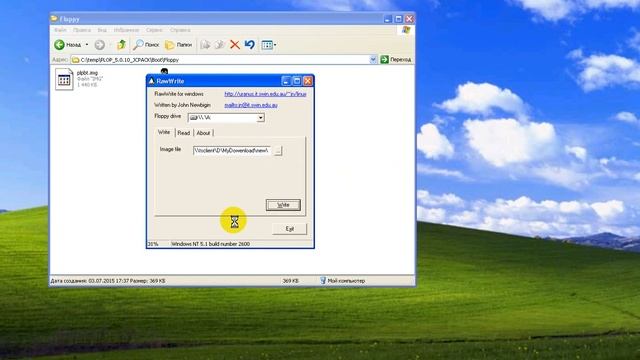Maximize the Floppy Explorer window
This screenshot has width=640, height=360.
tap(398, 19)
